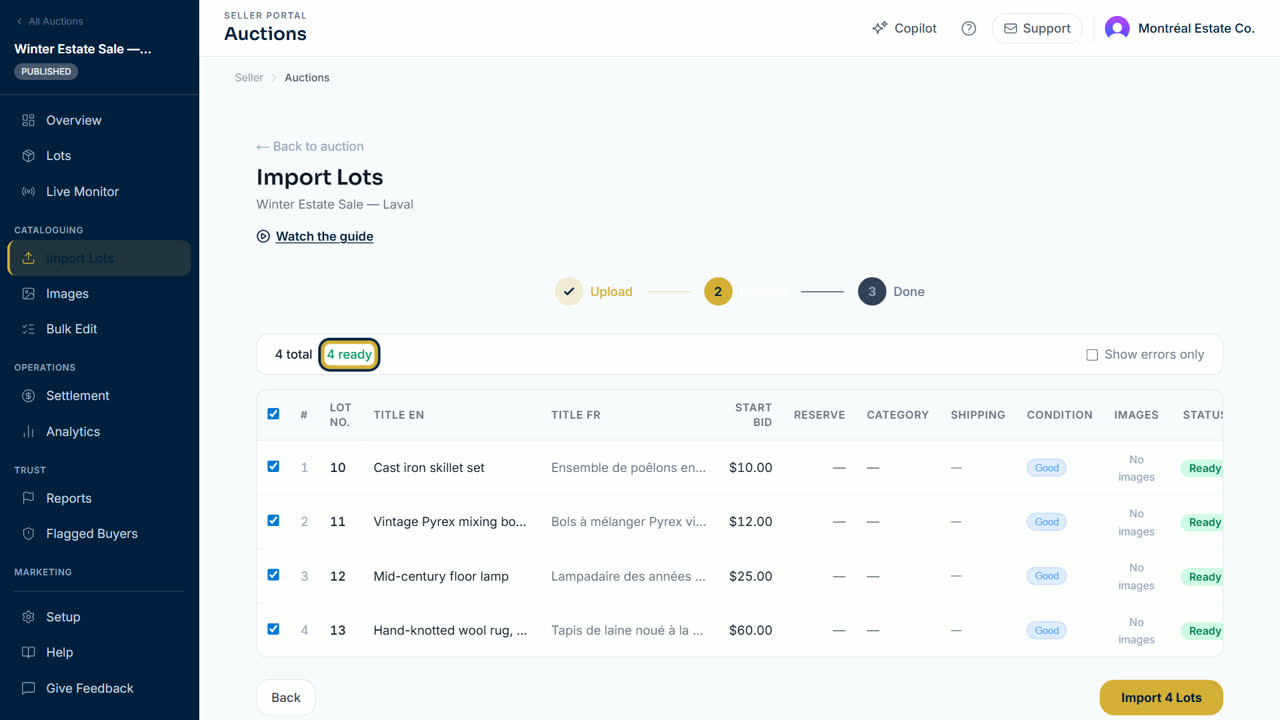This screenshot has height=720, width=1280.
Task: Toggle the select all rows checkbox
Action: pyautogui.click(x=273, y=414)
